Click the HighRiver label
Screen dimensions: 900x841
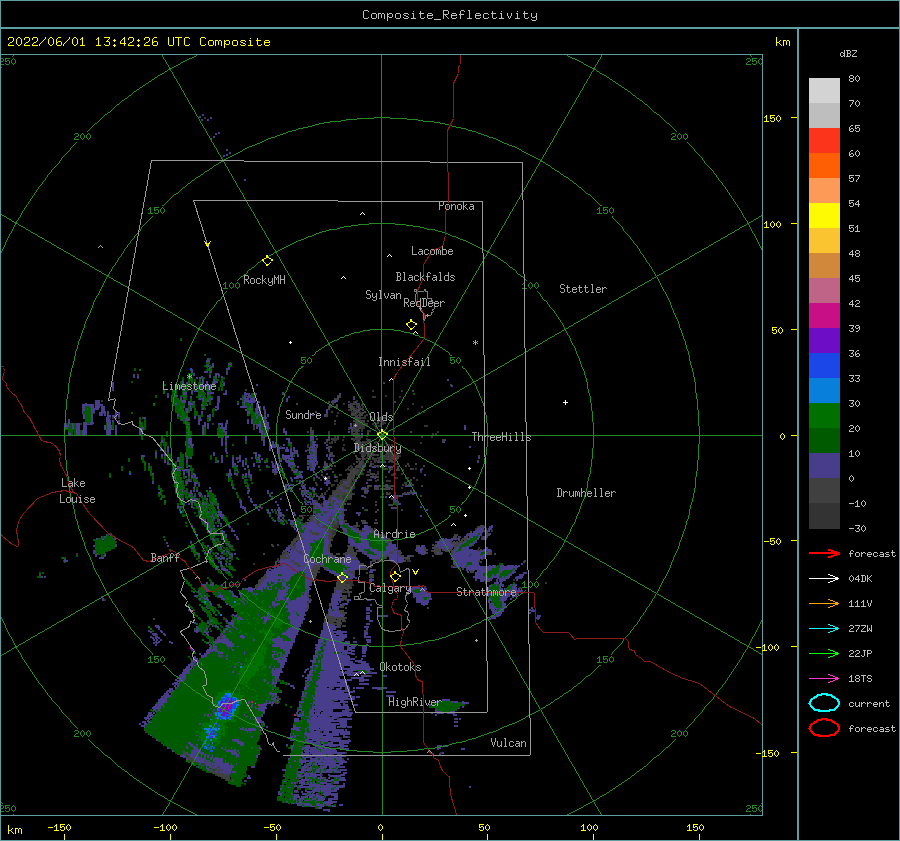tap(414, 702)
